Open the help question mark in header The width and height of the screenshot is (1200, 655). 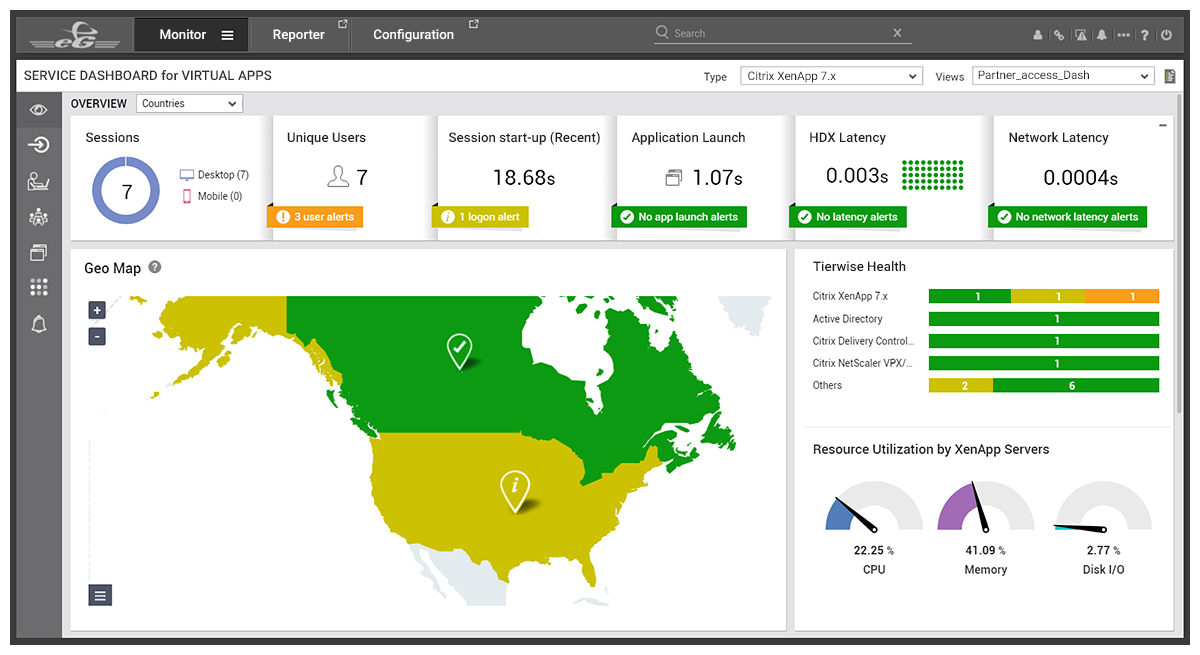tap(1145, 35)
